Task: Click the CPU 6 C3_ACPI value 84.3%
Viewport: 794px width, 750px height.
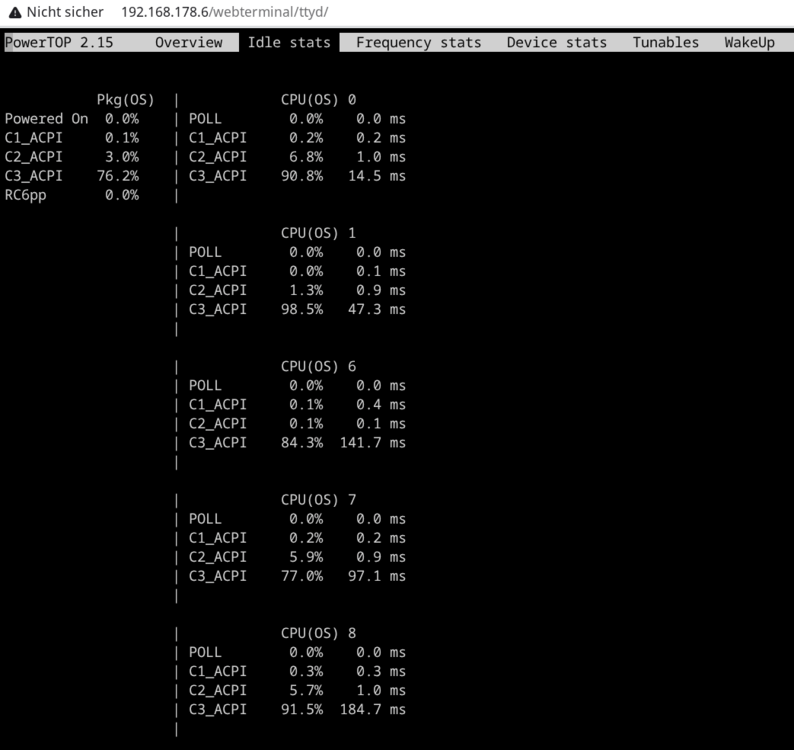Action: 302,443
